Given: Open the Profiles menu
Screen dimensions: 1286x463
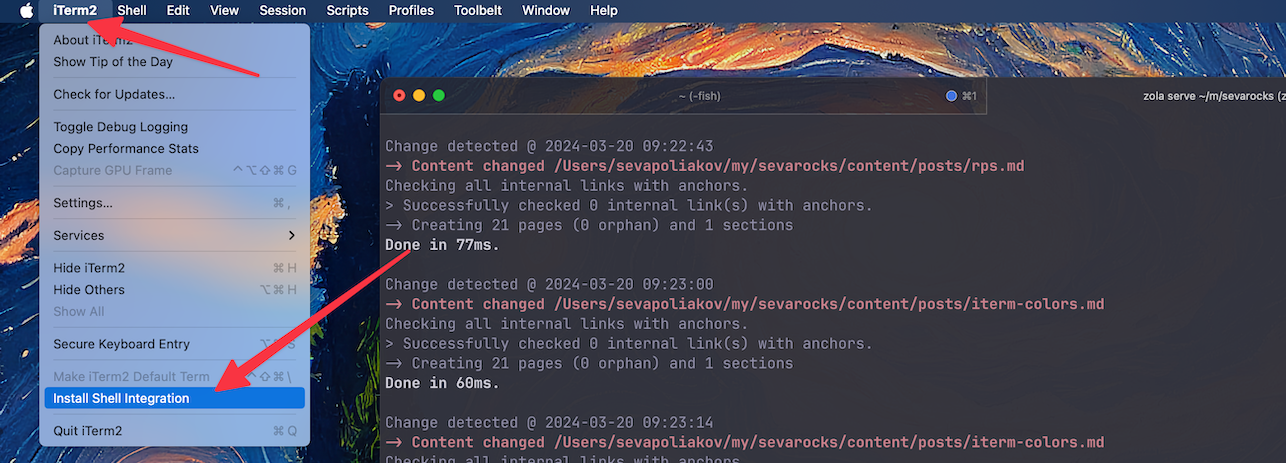Looking at the screenshot, I should pyautogui.click(x=411, y=10).
